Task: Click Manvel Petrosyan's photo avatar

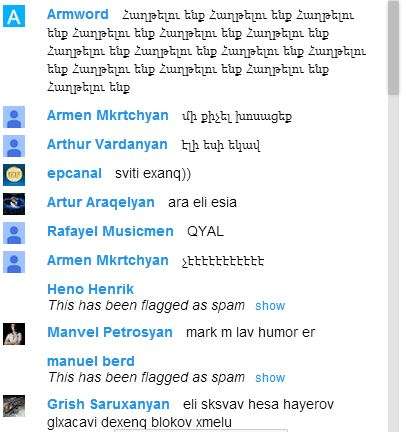Action: click(x=14, y=334)
